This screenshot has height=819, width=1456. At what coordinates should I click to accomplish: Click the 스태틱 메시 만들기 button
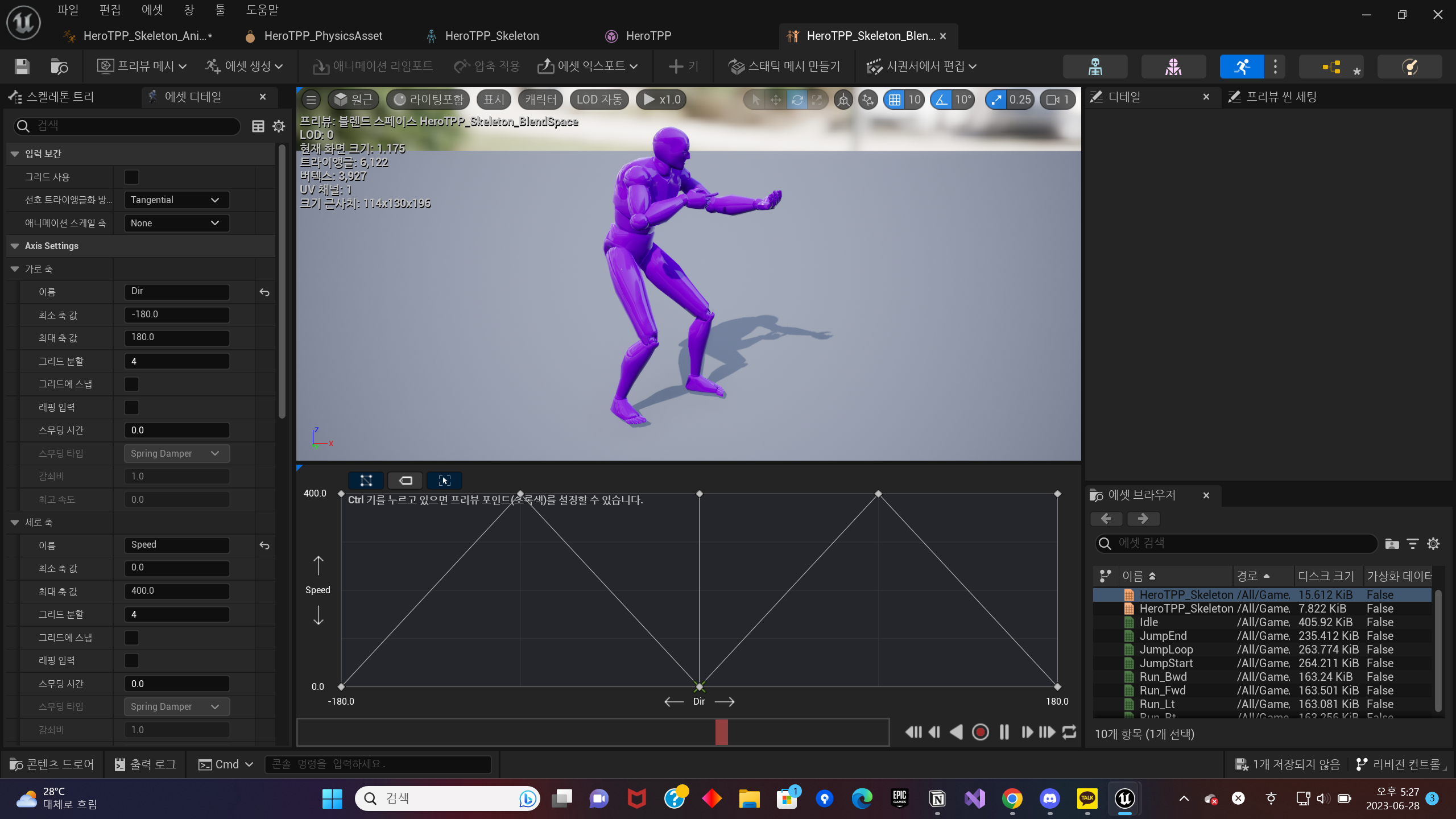784,67
